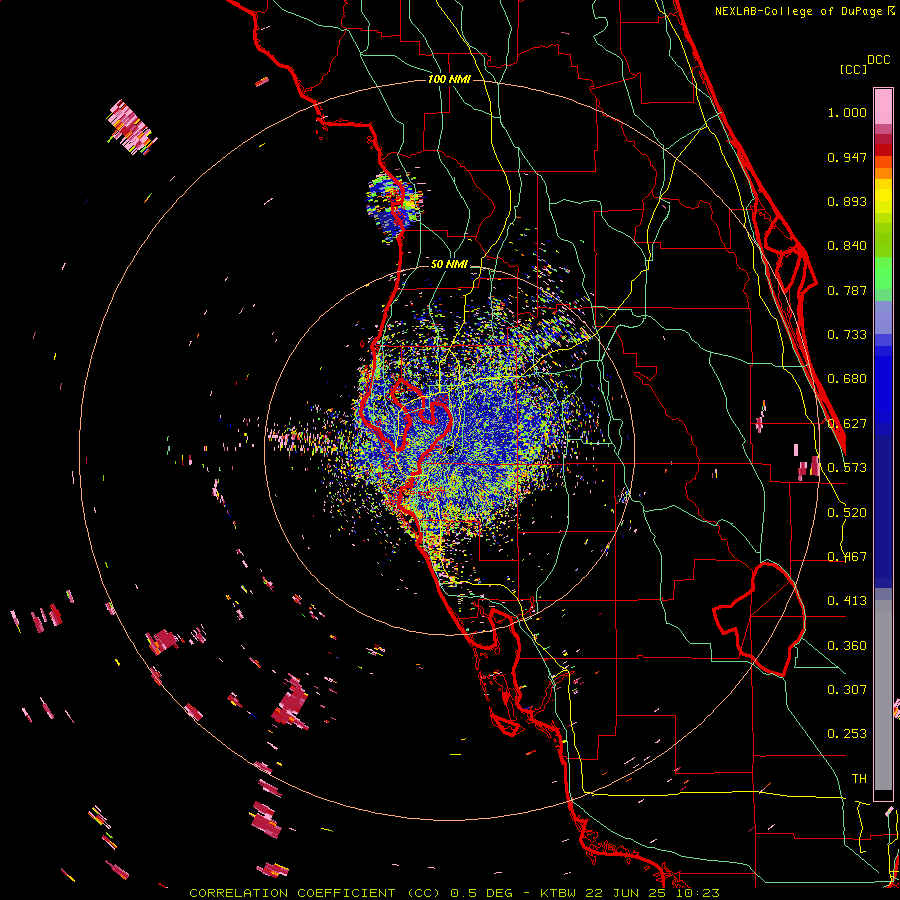The width and height of the screenshot is (900, 900).
Task: Click the 0.307 scale value
Action: pos(847,690)
